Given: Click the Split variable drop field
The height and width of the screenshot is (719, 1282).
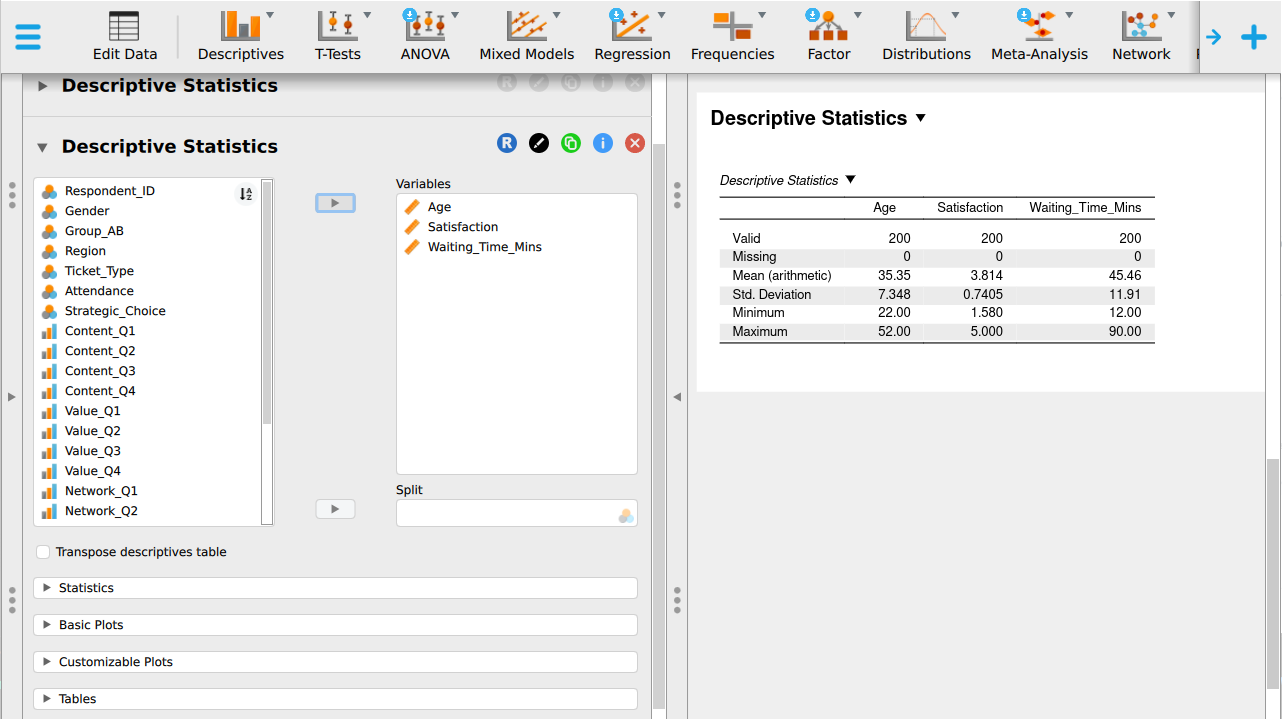Looking at the screenshot, I should [517, 513].
